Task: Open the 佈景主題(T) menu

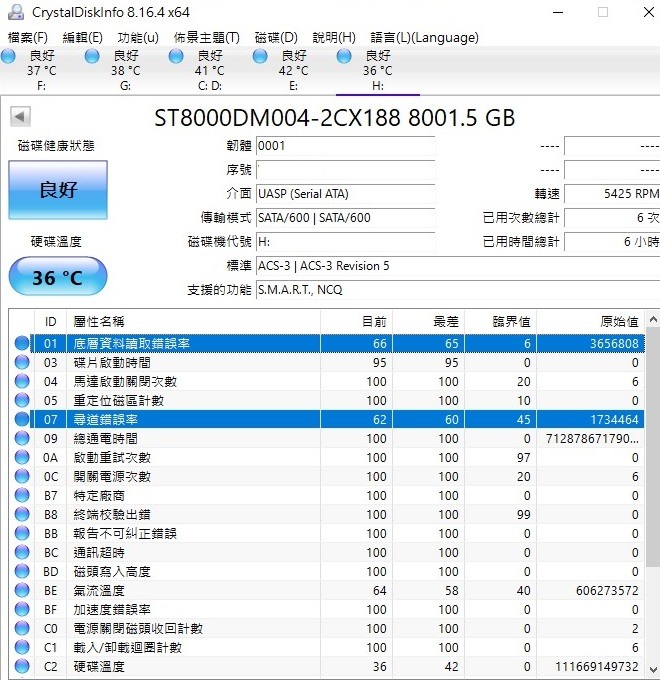Action: tap(206, 38)
